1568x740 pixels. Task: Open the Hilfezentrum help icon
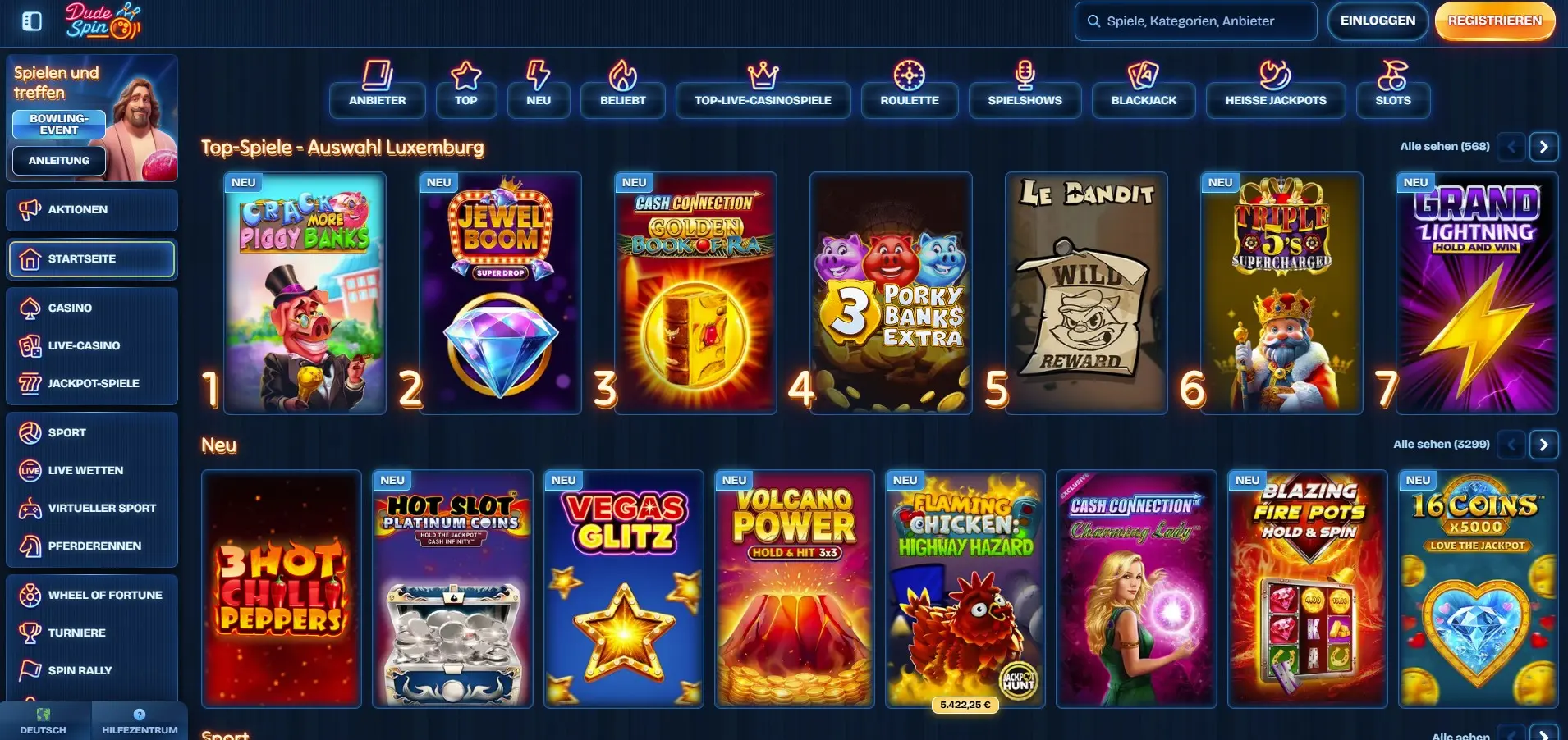[140, 721]
